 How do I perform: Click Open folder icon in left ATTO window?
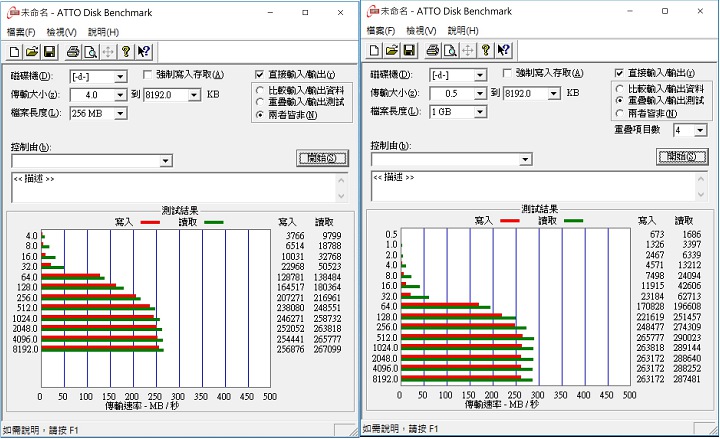tap(32, 51)
